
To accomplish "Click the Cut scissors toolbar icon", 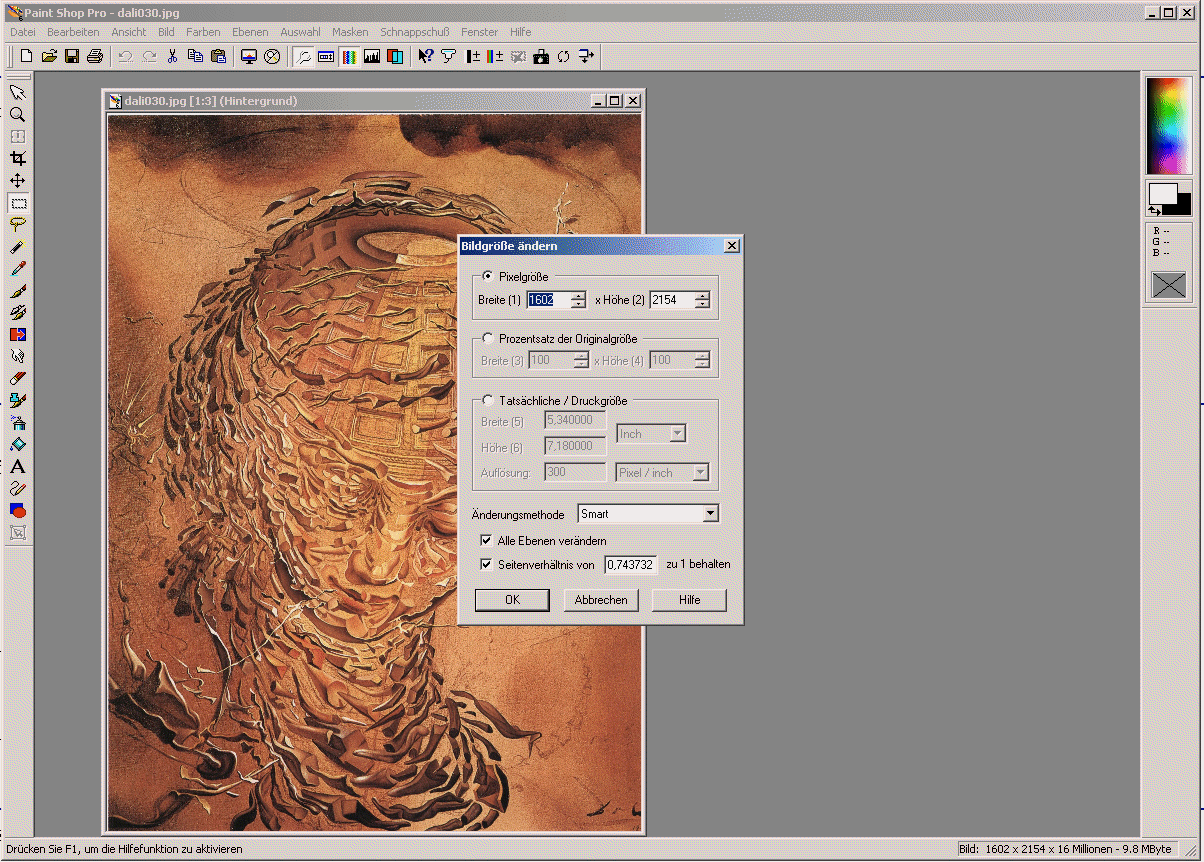I will (x=172, y=56).
